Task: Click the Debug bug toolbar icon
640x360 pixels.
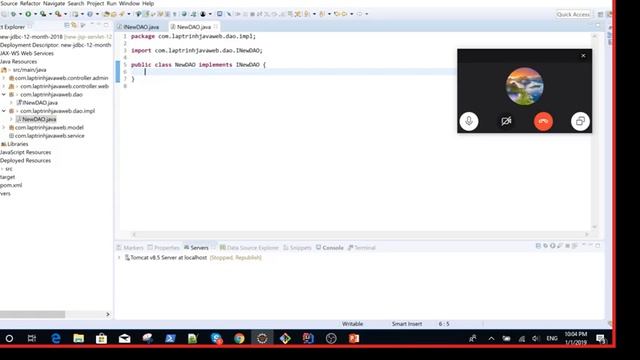Action: pyautogui.click(x=13, y=14)
